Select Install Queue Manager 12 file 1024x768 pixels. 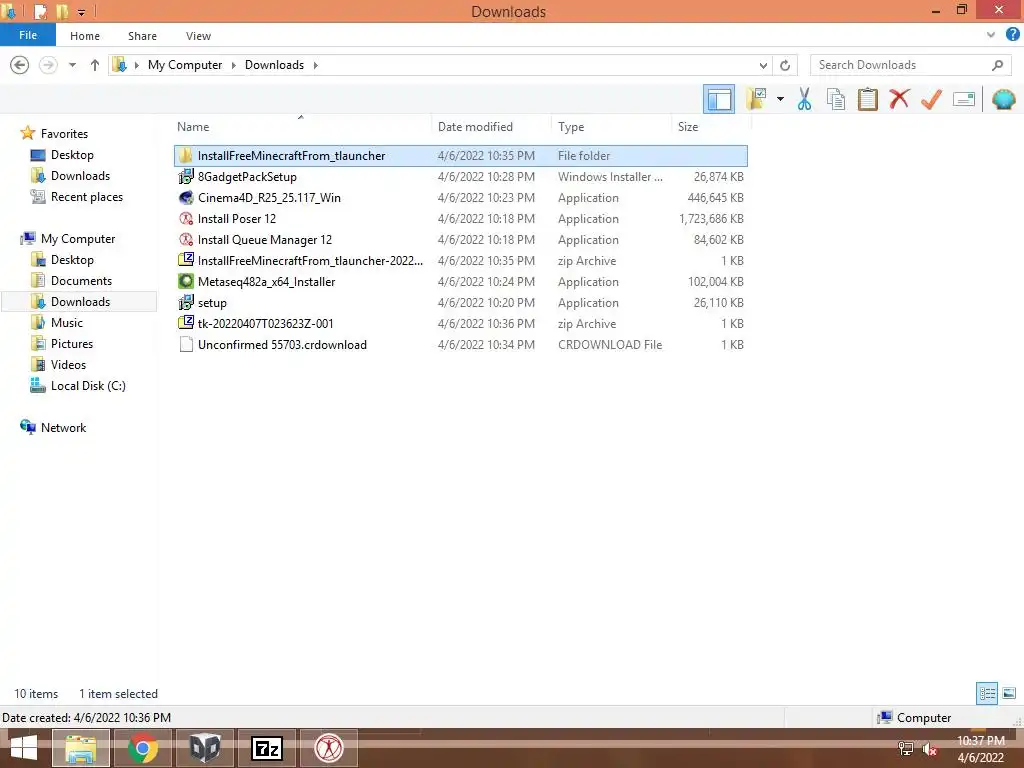pos(460,240)
